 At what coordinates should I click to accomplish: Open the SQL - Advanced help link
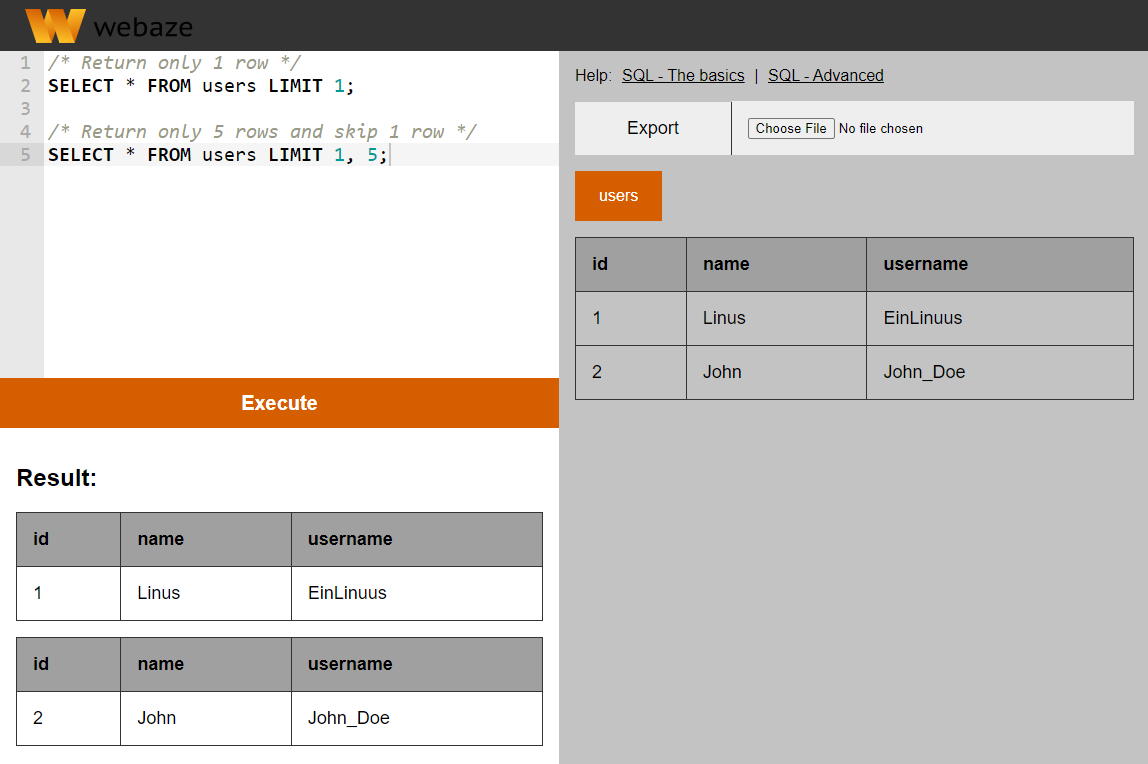pos(826,75)
